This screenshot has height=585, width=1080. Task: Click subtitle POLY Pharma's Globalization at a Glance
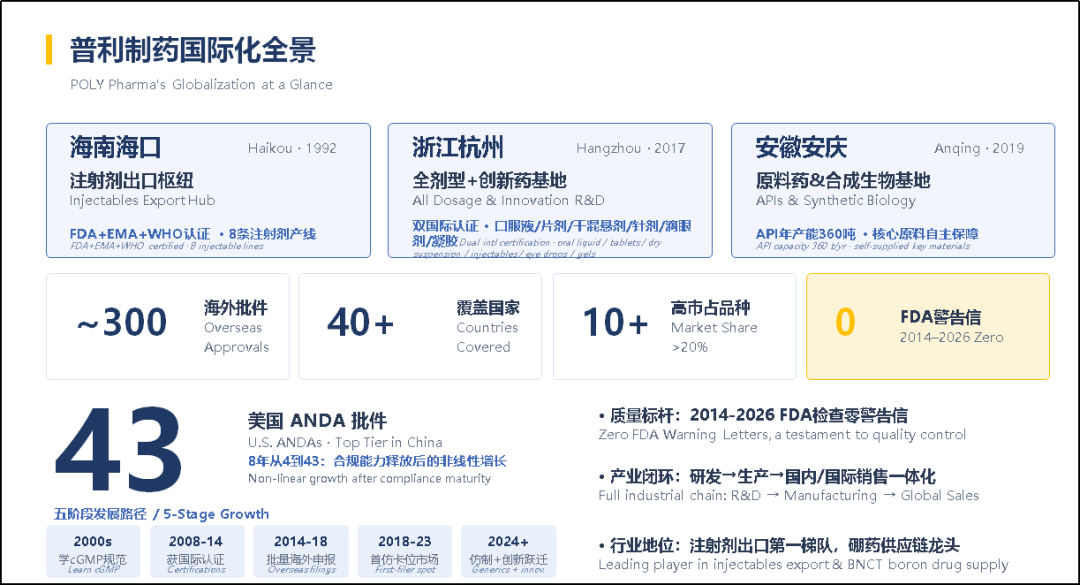click(x=201, y=85)
